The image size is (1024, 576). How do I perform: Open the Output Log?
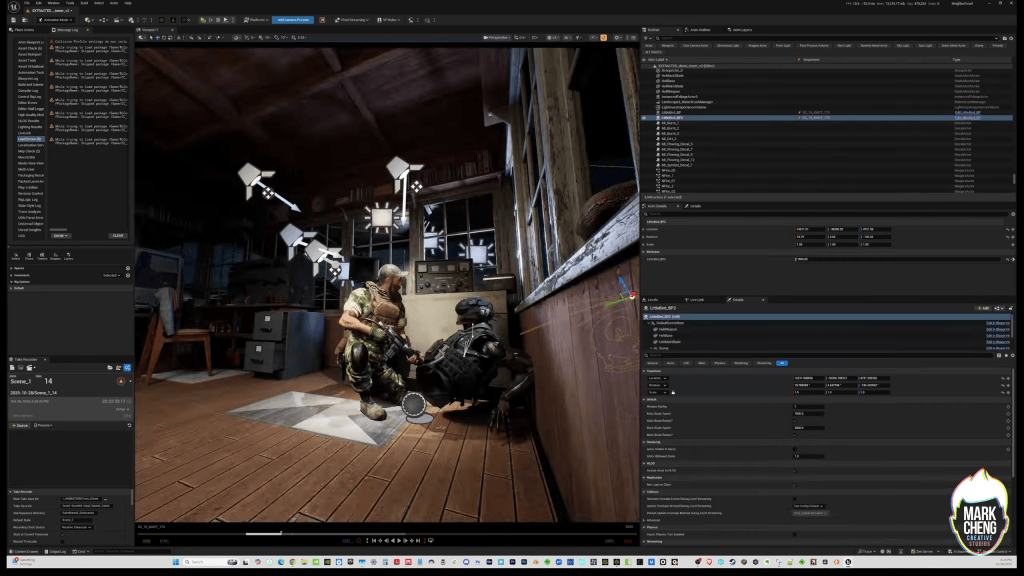coord(56,552)
